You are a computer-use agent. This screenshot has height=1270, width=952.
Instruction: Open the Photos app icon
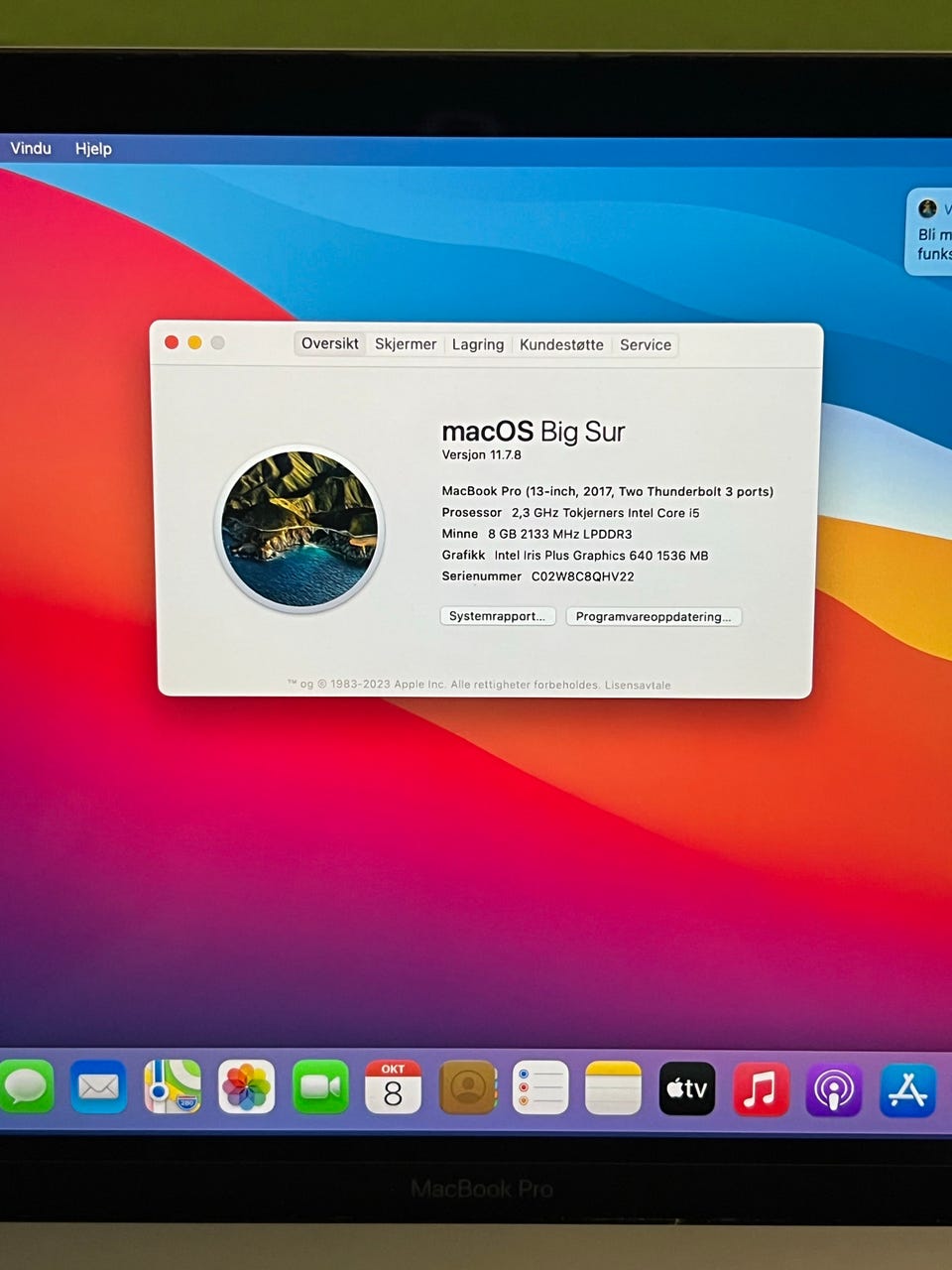tap(246, 1087)
